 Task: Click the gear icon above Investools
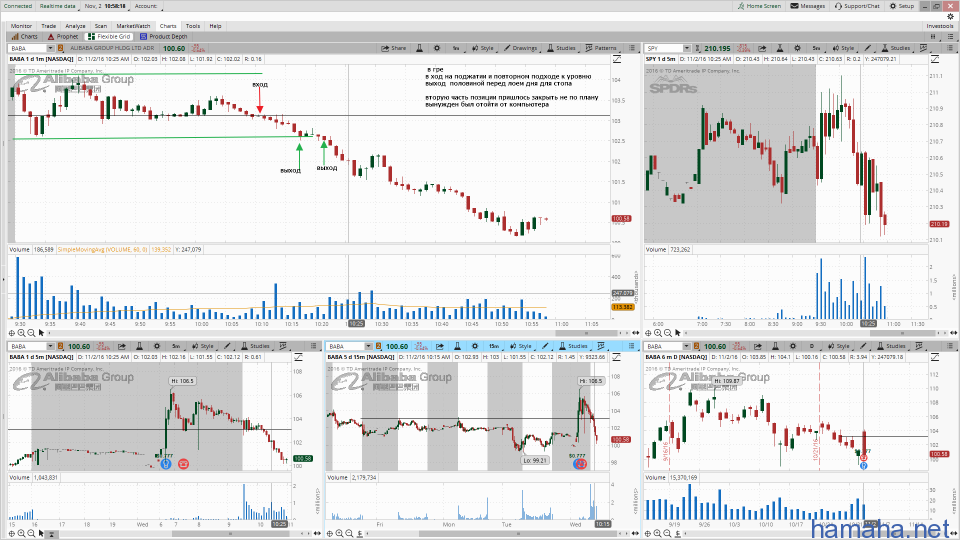point(951,17)
